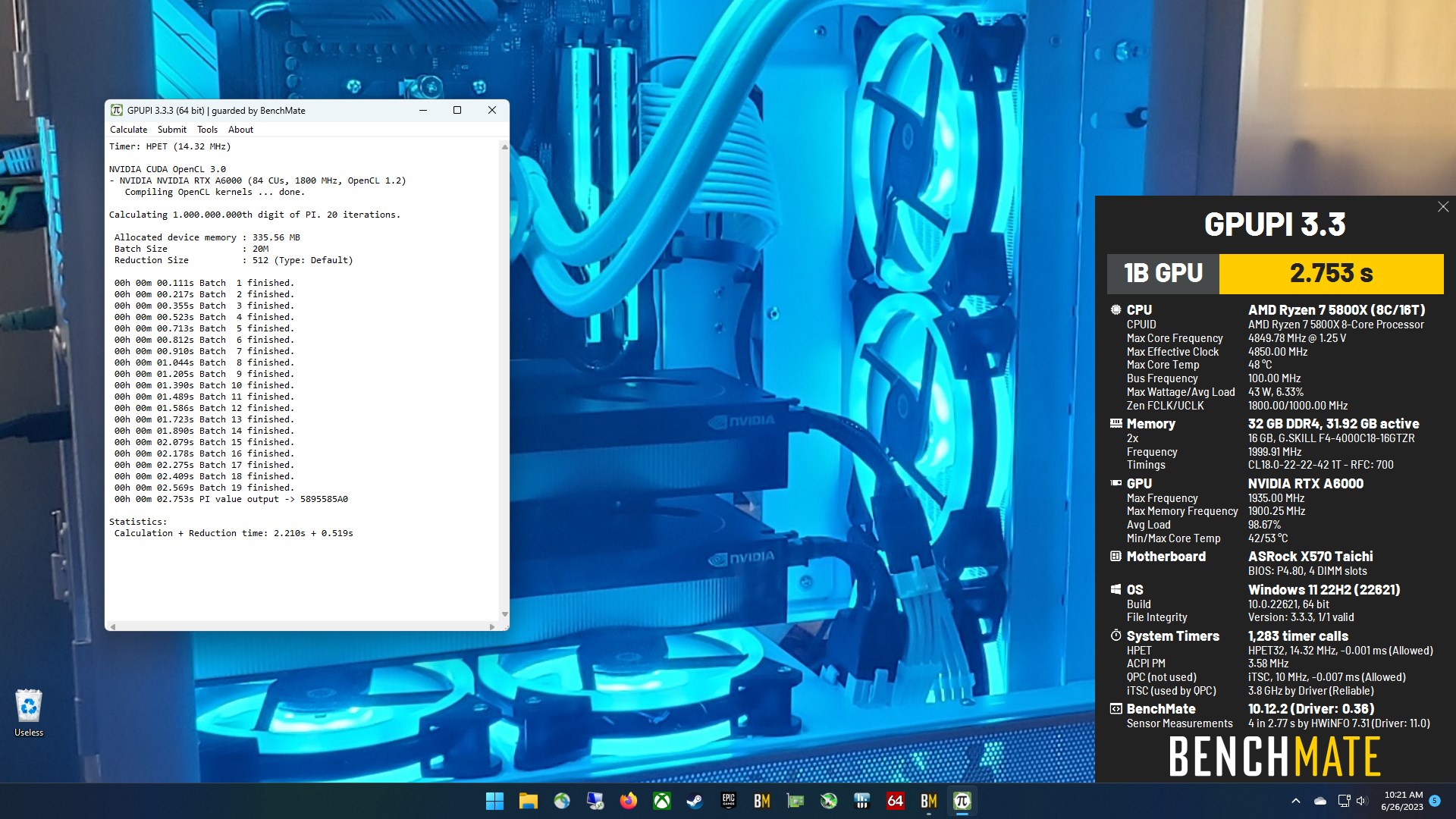Click the 2.753 s score in BenchMate panel

[x=1331, y=273]
